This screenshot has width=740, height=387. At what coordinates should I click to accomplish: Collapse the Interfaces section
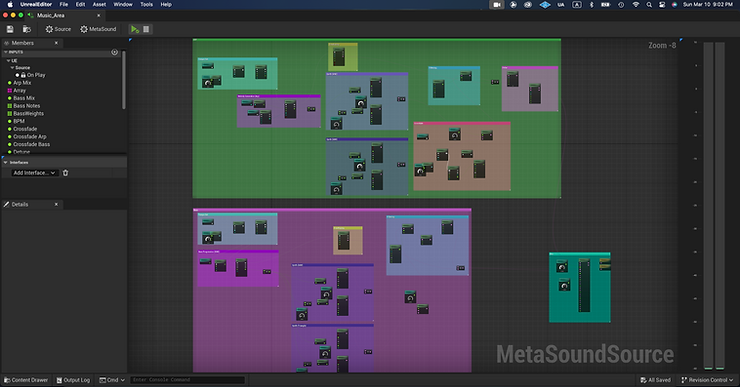6,162
